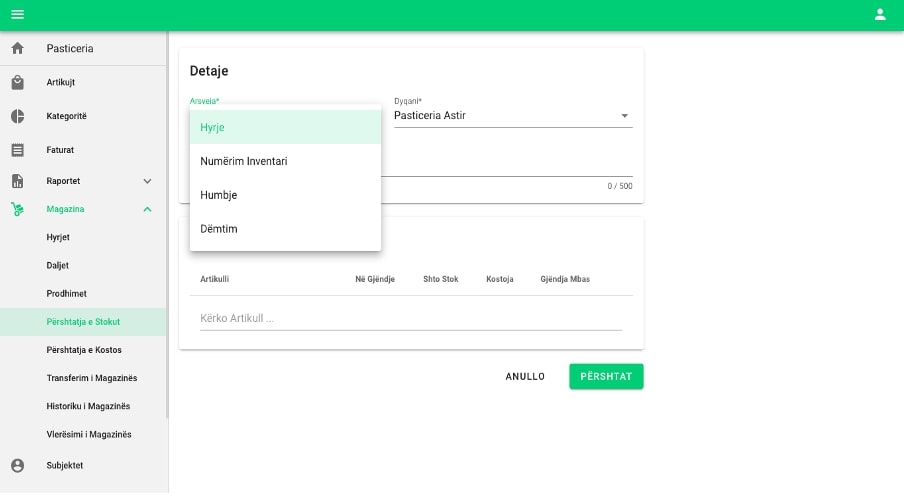Click the Magazina warehouse cart icon
904x496 pixels.
[17, 209]
